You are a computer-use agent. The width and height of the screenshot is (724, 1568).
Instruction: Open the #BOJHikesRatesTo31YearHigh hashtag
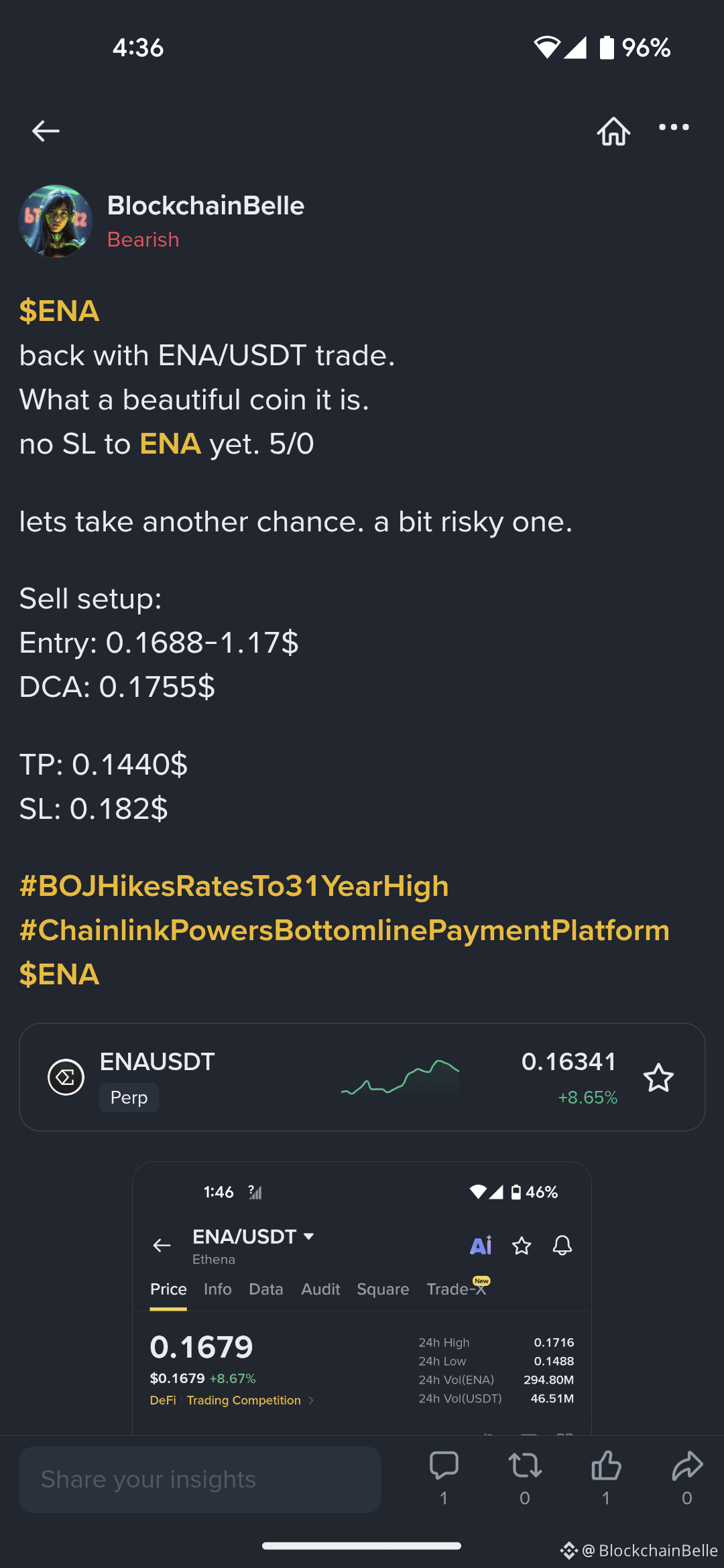(x=234, y=886)
